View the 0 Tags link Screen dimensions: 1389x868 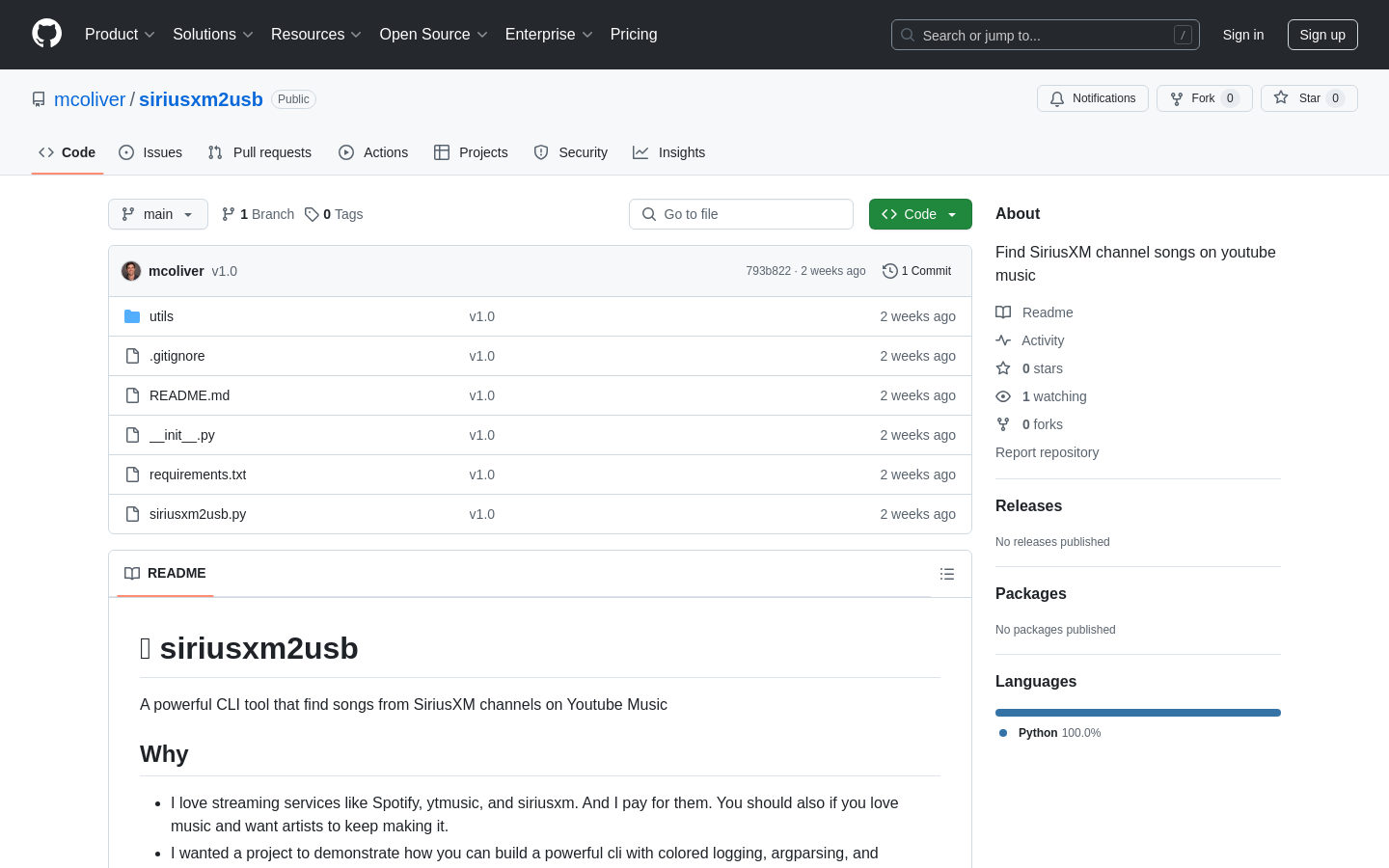pos(334,214)
